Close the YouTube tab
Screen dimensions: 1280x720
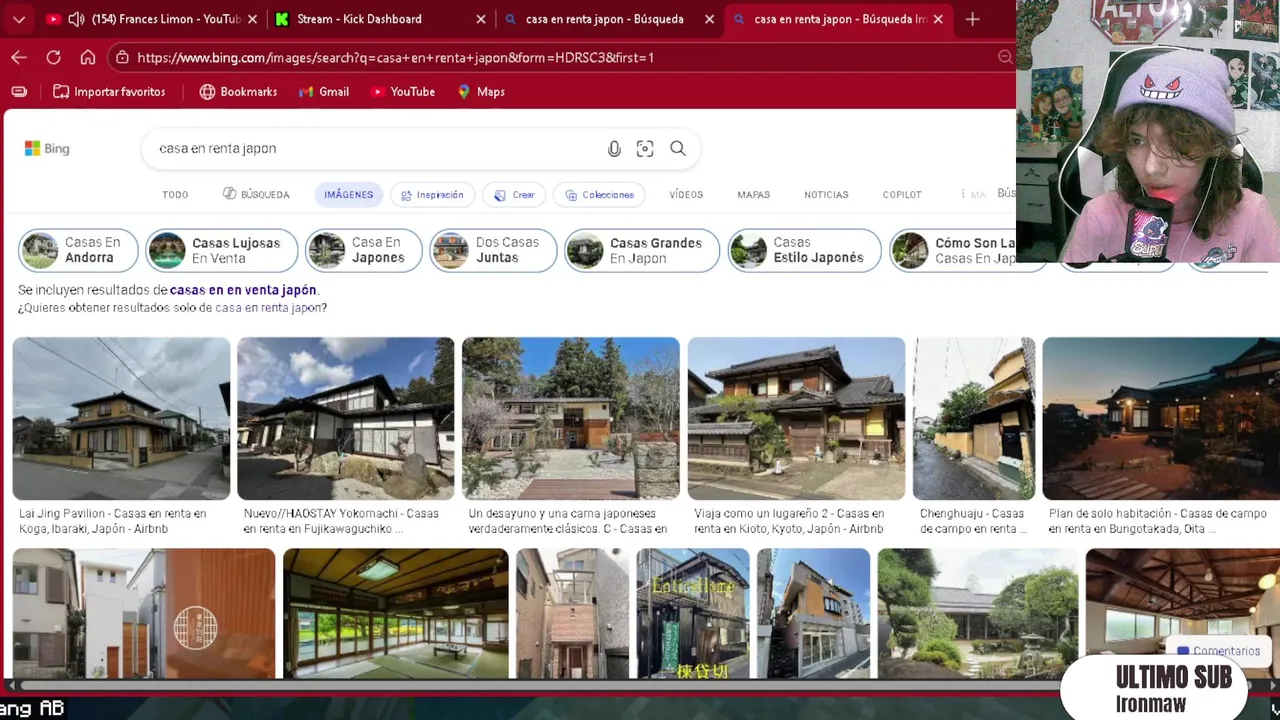click(252, 19)
